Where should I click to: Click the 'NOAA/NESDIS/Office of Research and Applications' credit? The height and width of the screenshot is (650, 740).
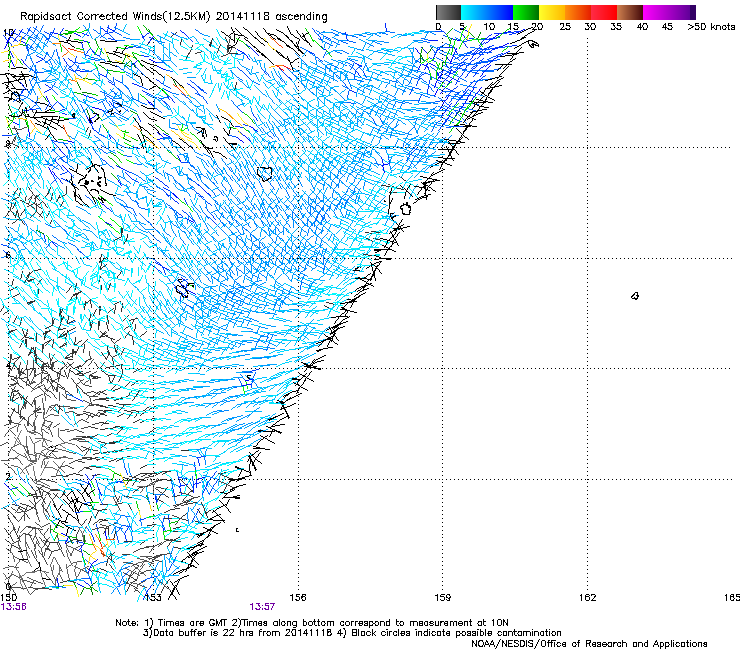(x=589, y=644)
